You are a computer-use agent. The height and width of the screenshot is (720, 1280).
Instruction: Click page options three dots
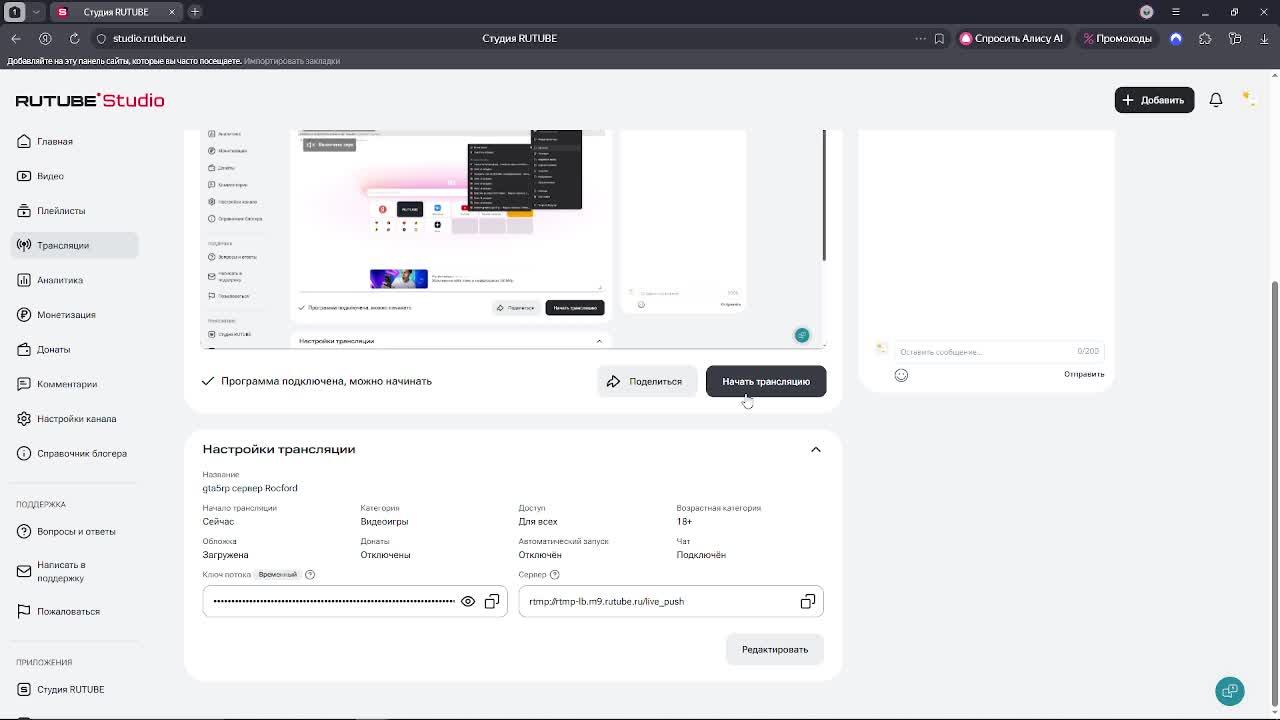coord(920,38)
